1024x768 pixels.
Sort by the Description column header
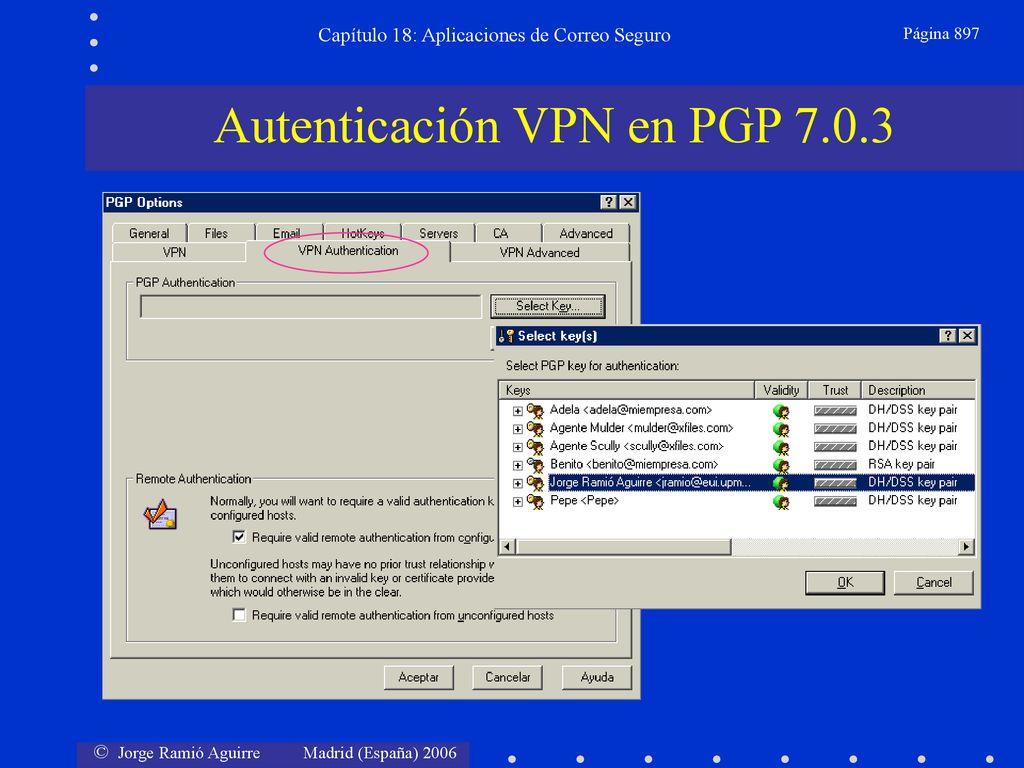(918, 390)
